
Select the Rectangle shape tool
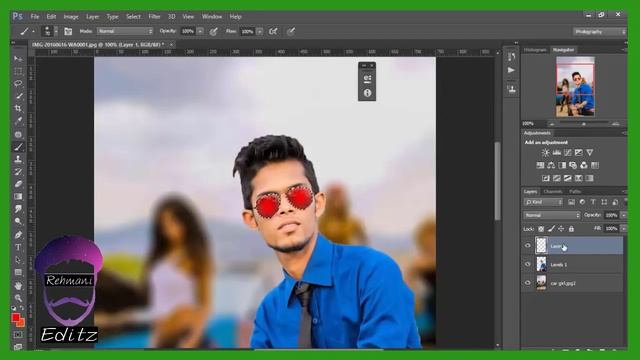tap(18, 272)
